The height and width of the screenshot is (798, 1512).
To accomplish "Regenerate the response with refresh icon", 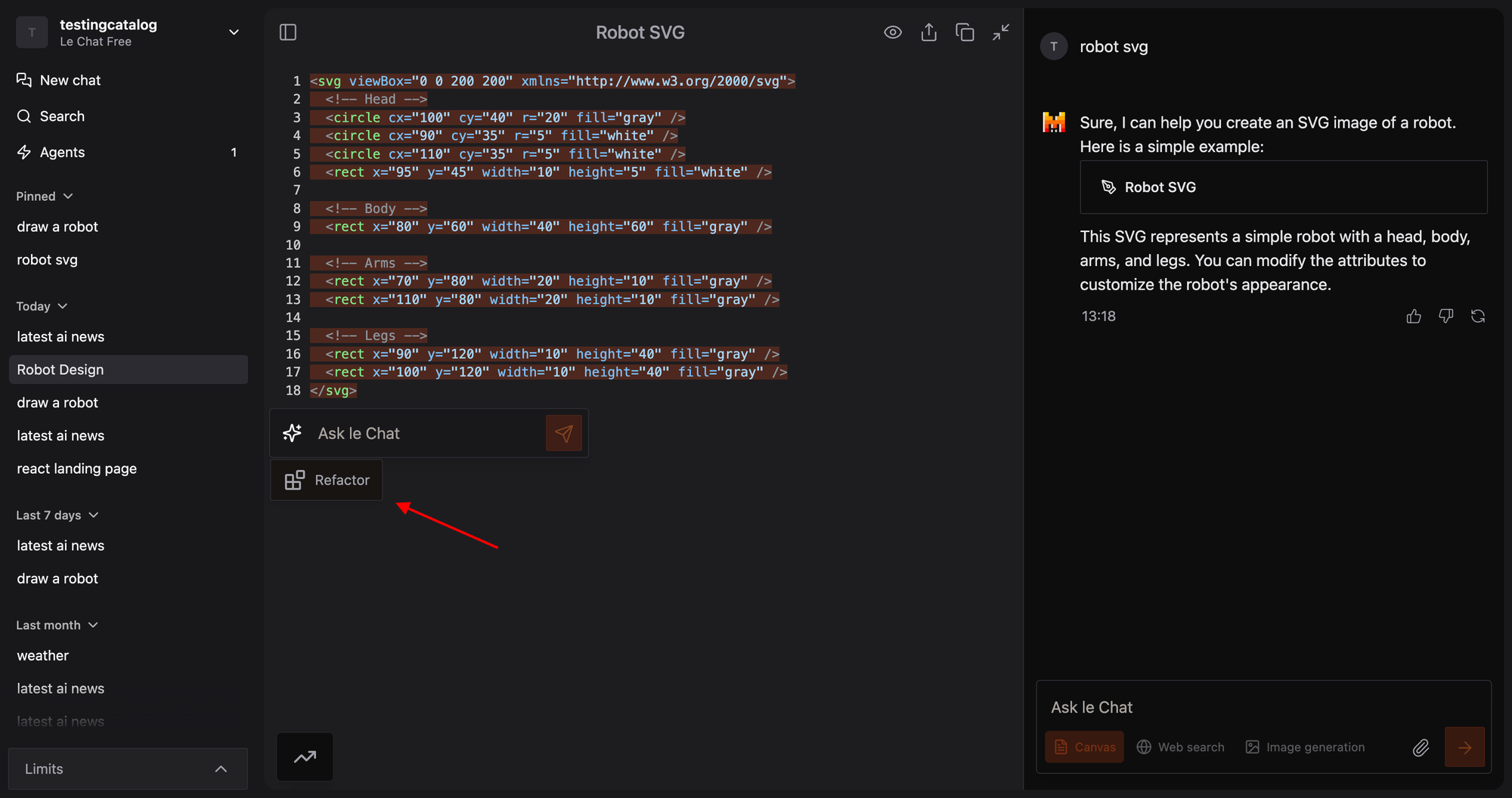I will pyautogui.click(x=1478, y=317).
